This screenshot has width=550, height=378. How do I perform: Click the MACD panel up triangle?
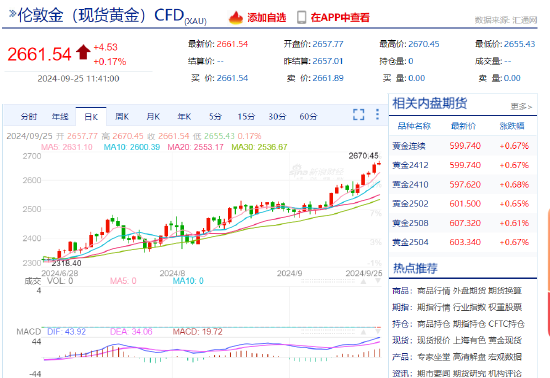click(364, 331)
